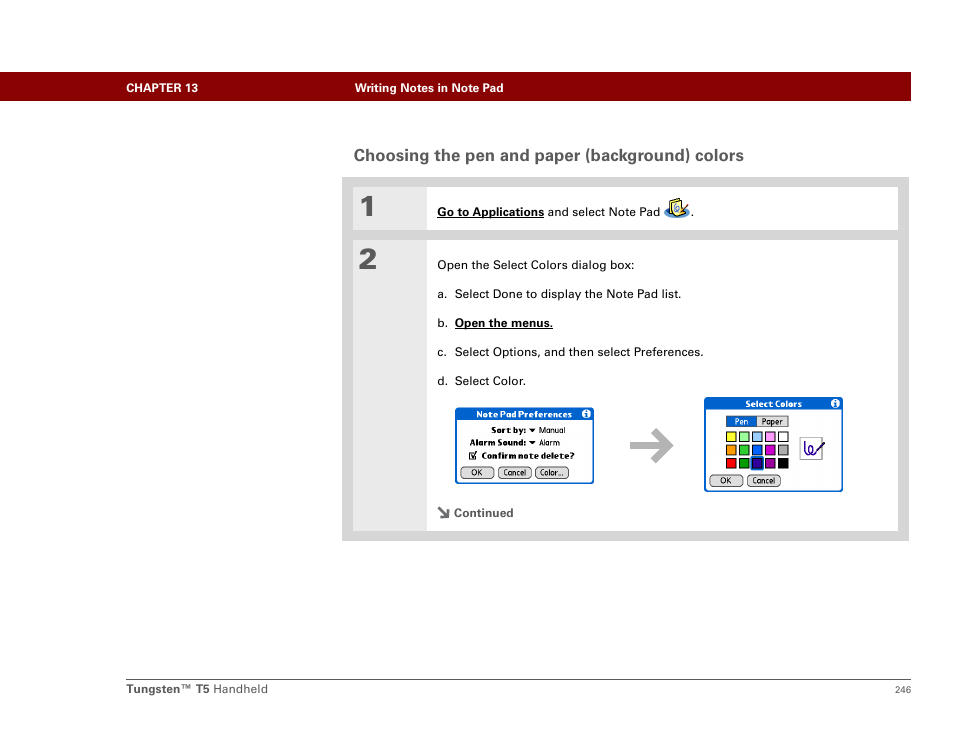Screen dimensions: 954x738
Task: Click the pen color preview thumbnail
Action: coord(812,449)
